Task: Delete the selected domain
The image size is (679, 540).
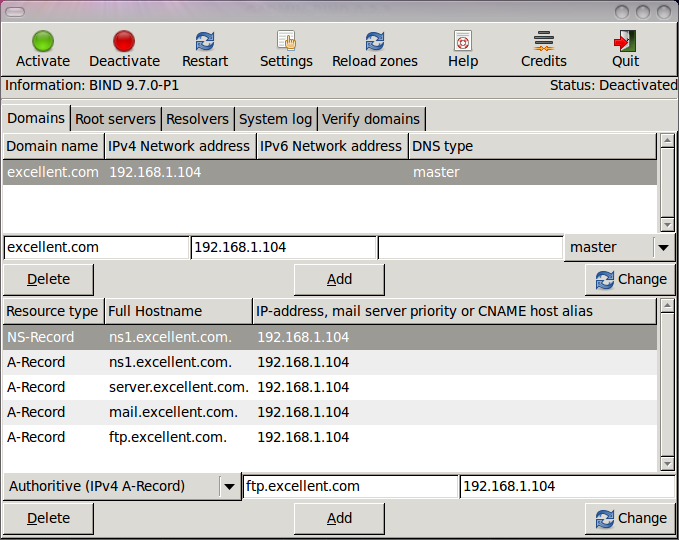Action: (48, 279)
